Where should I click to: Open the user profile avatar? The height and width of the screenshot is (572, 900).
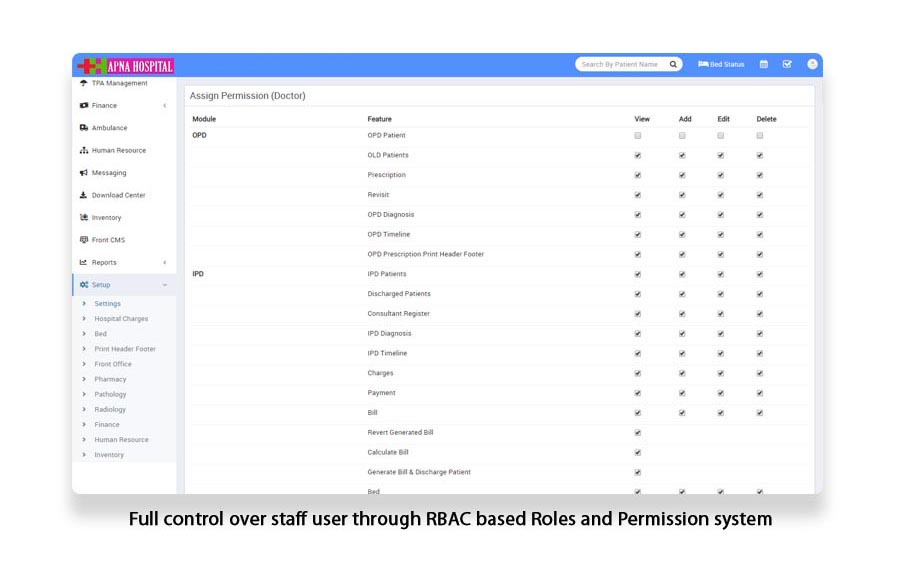(812, 64)
